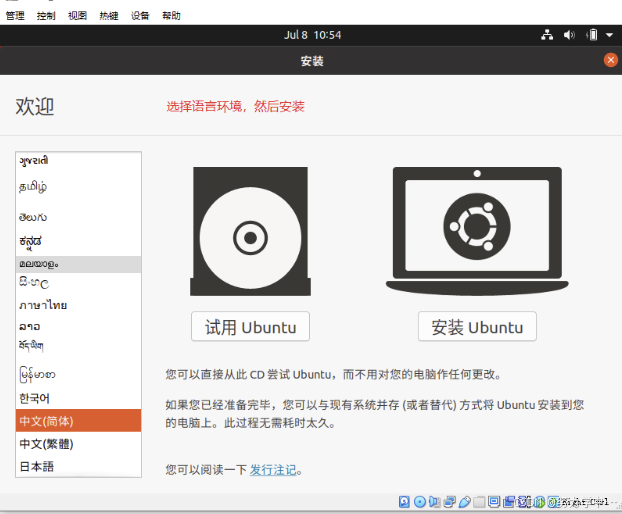Select සිංහල (Sinhala) in the language list
The image size is (622, 514).
[78, 283]
